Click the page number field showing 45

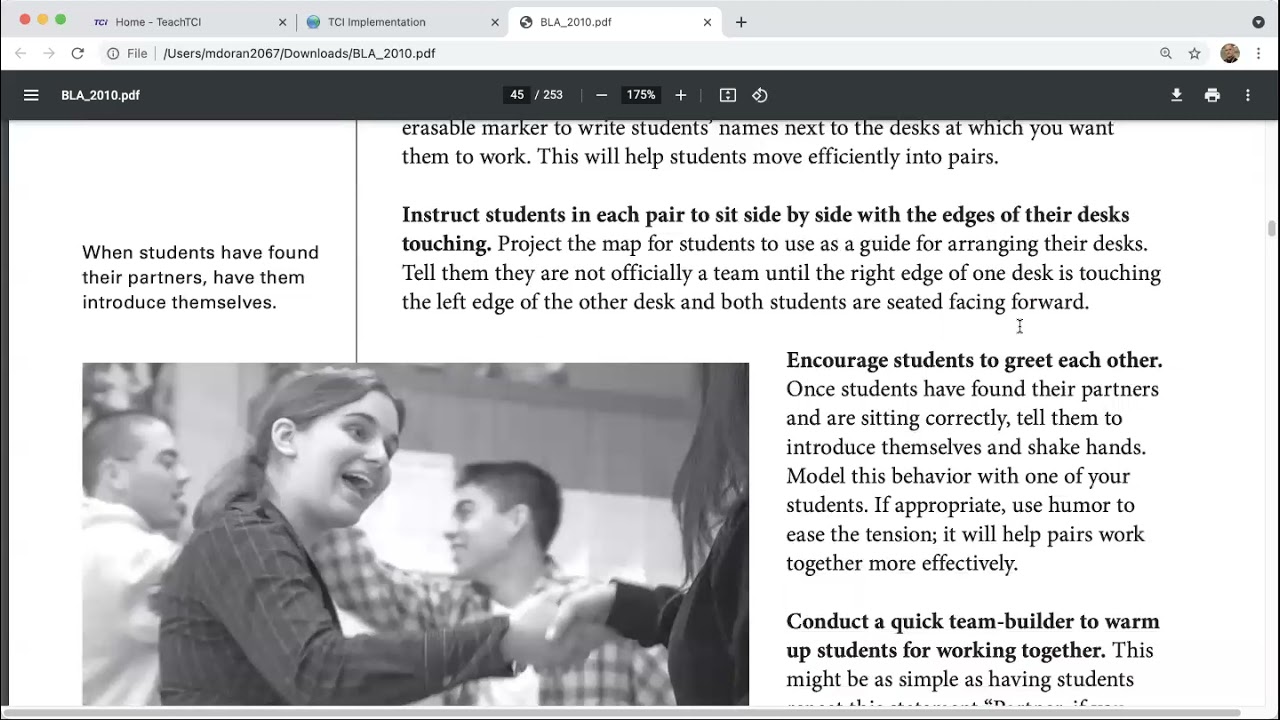(x=517, y=95)
